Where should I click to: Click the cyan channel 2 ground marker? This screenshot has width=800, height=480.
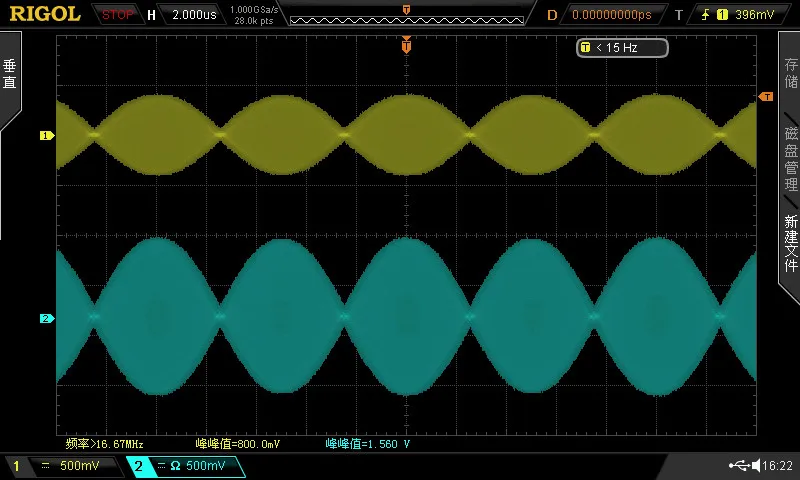click(47, 318)
